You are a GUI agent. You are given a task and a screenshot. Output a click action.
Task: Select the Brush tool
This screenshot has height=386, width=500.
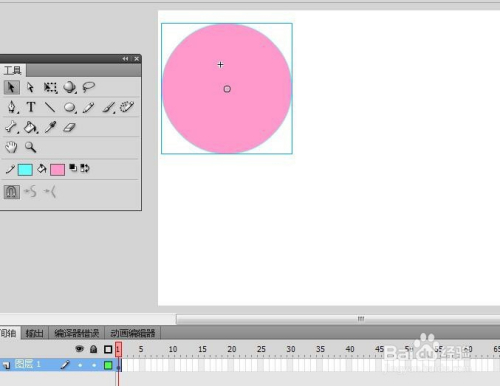coord(109,107)
